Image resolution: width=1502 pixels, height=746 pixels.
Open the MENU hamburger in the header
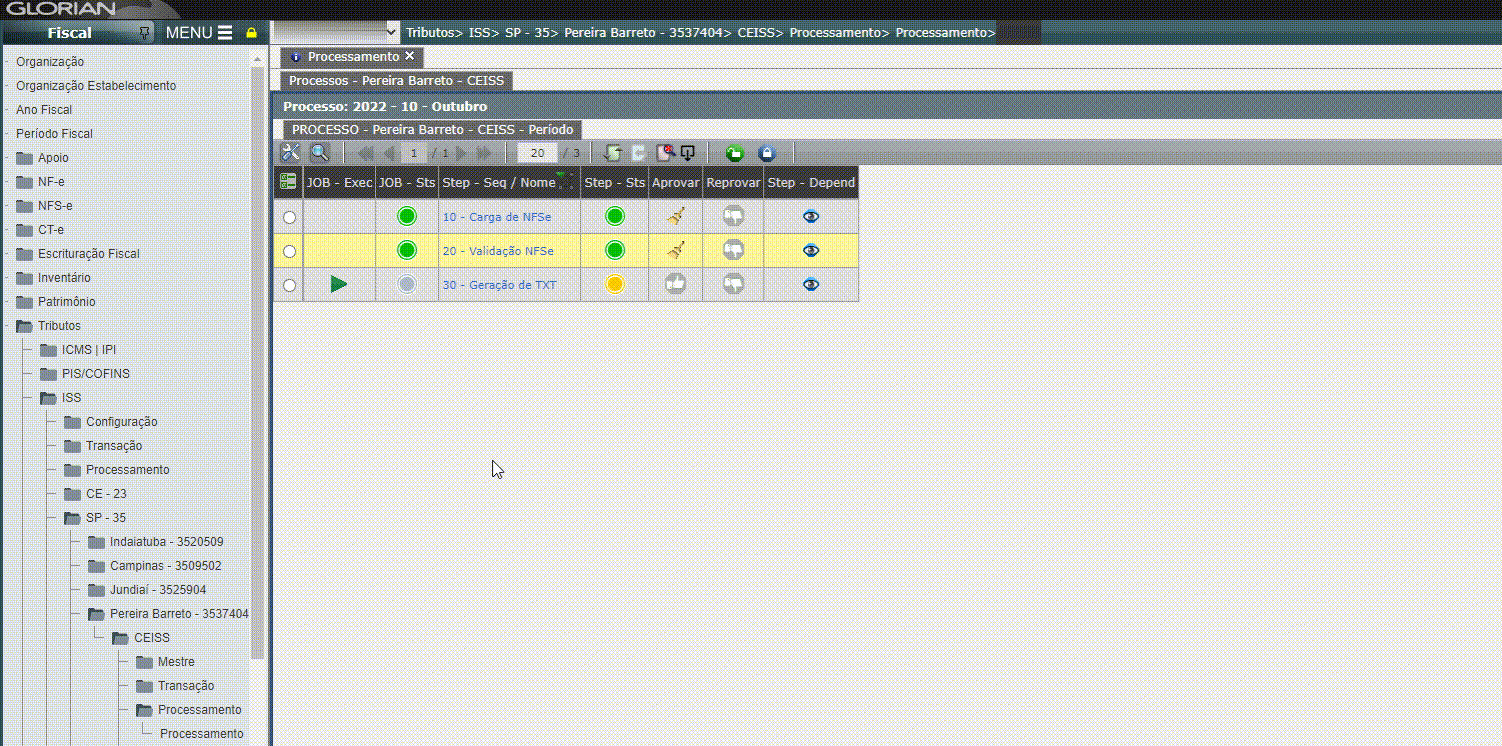[x=199, y=32]
